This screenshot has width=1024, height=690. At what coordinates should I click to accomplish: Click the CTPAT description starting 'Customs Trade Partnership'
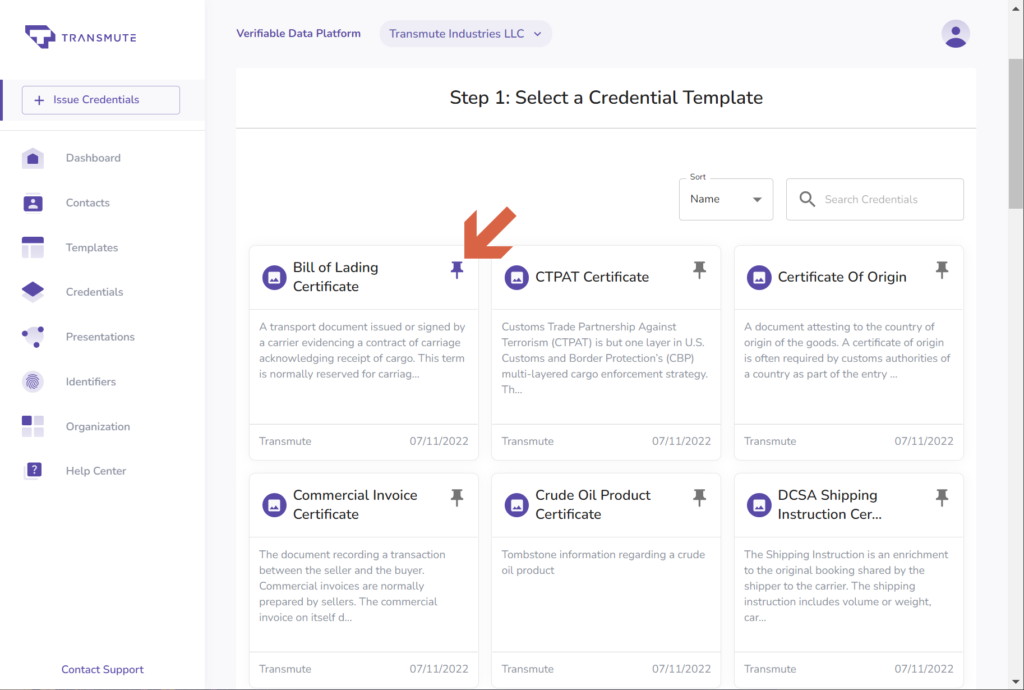point(605,358)
